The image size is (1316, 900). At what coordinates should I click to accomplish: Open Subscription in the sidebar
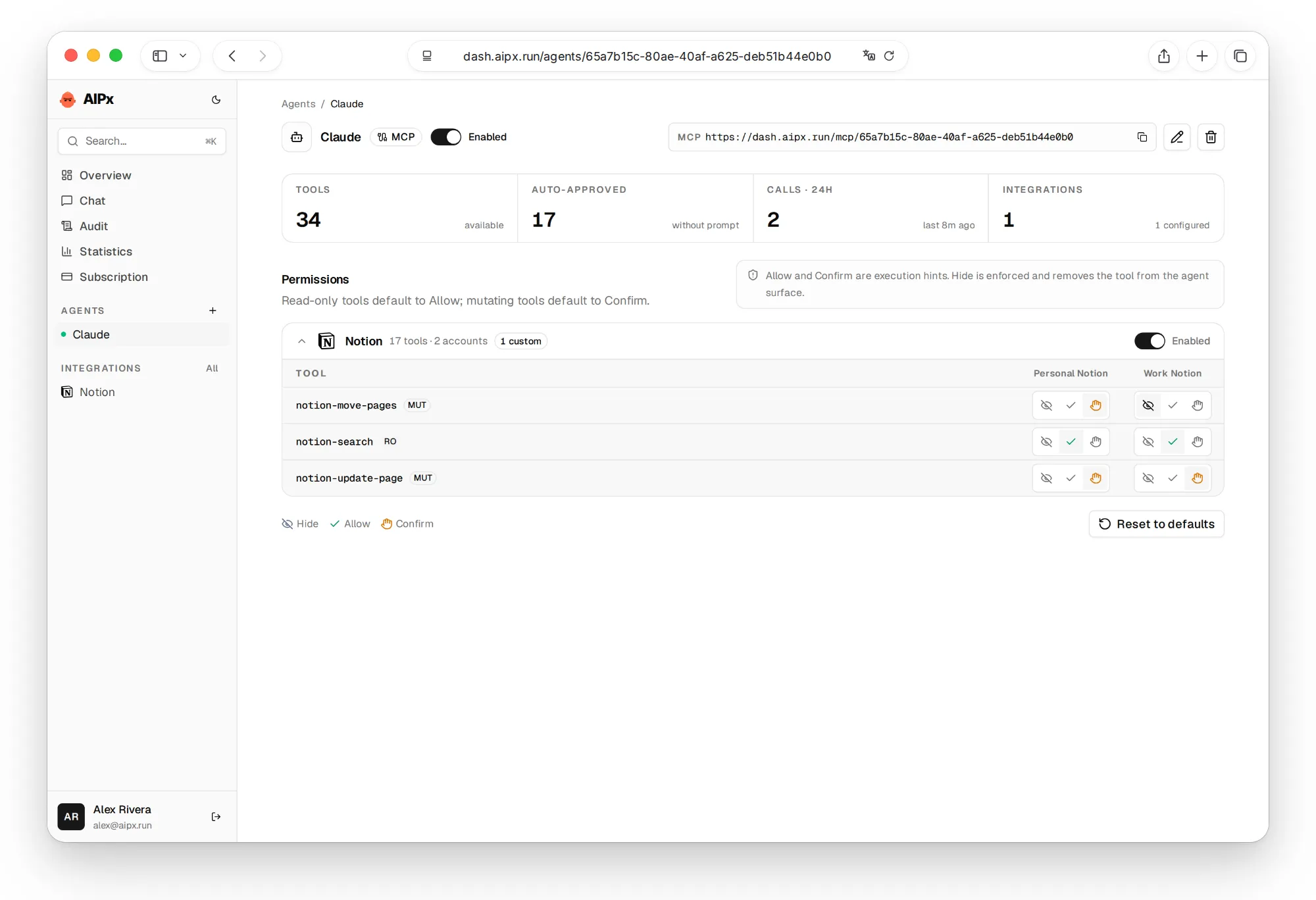(142, 277)
